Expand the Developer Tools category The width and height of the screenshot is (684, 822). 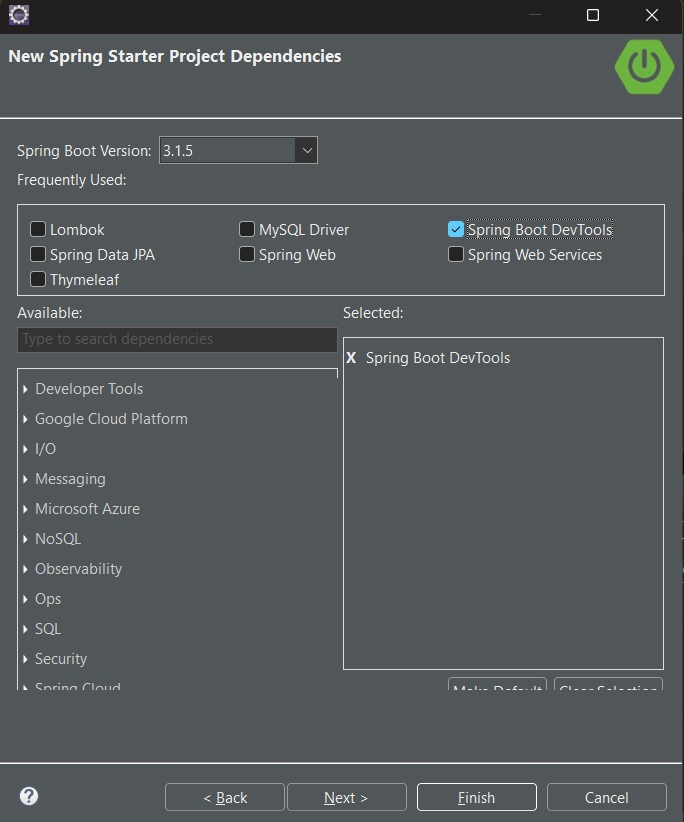click(25, 389)
